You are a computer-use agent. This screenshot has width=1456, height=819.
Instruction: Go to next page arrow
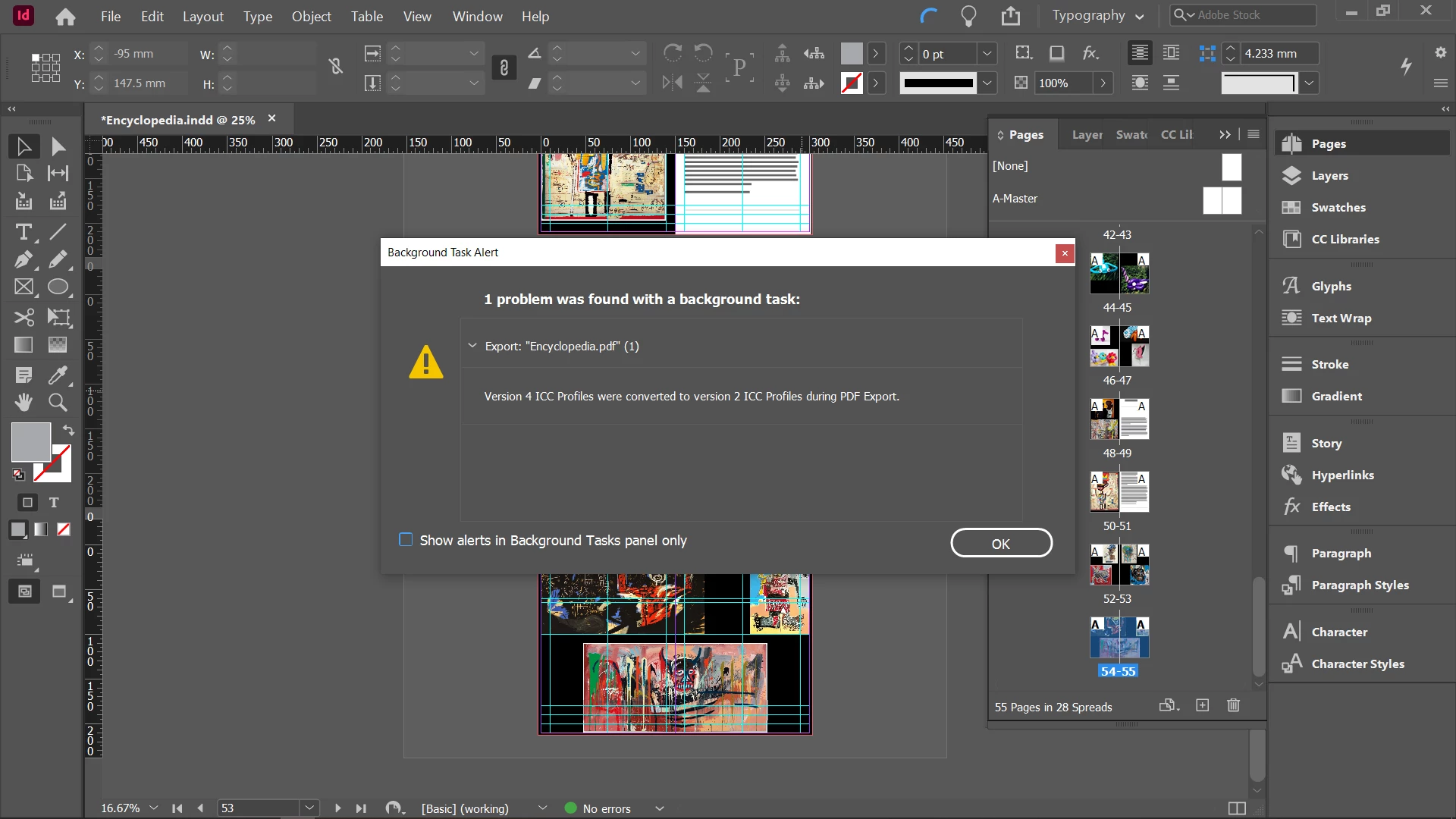[337, 808]
